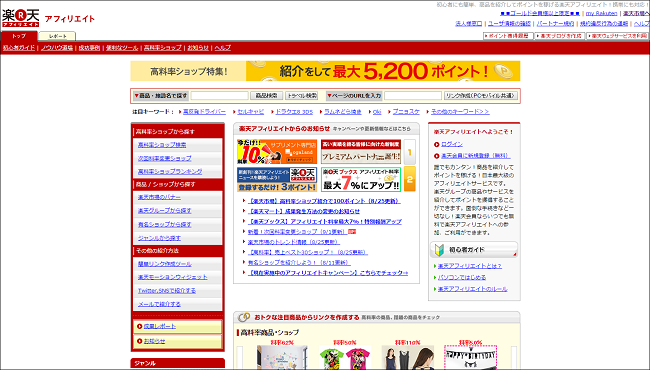Open the 10% supplement shop banner
The image size is (650, 370).
click(x=277, y=152)
